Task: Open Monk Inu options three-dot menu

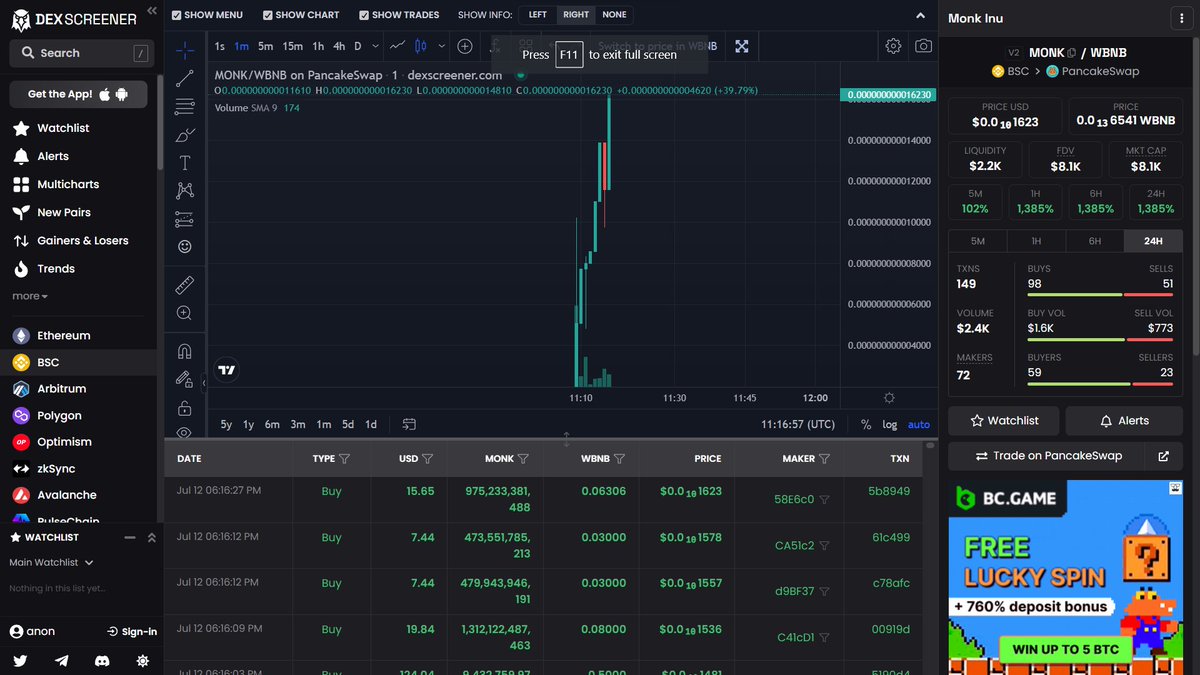Action: 1182,18
